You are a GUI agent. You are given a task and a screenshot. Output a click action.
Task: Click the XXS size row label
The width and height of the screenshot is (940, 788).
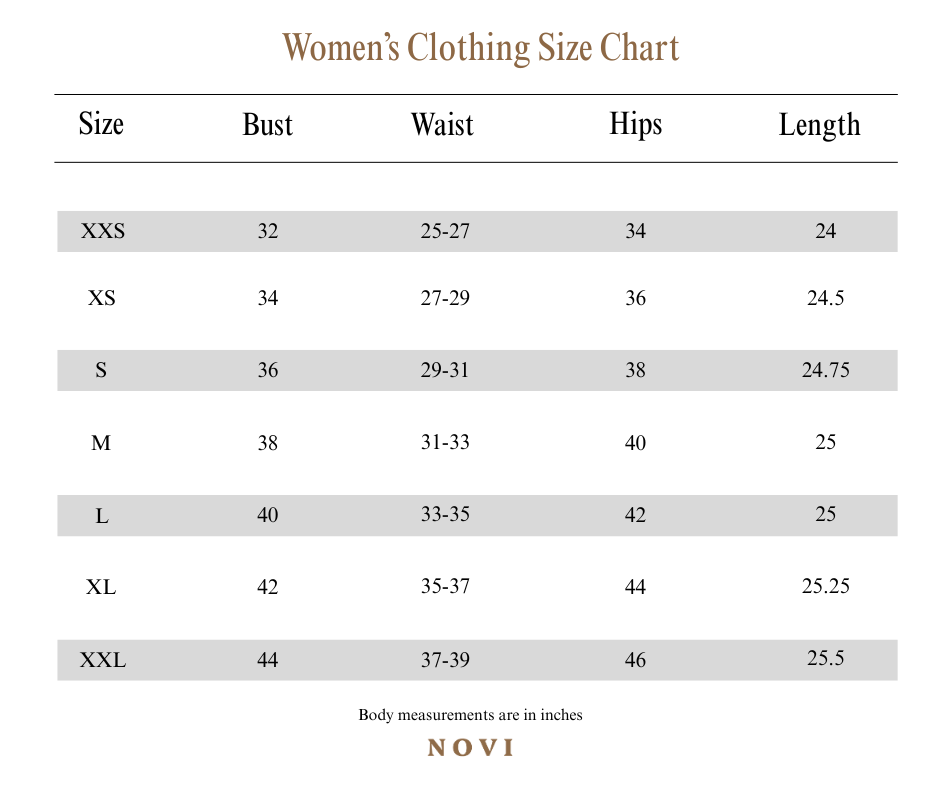click(x=103, y=232)
